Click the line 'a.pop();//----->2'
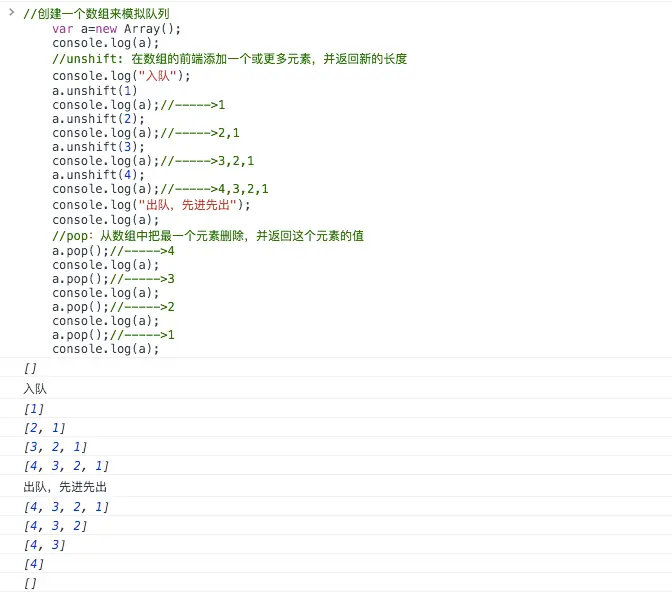 [x=113, y=307]
